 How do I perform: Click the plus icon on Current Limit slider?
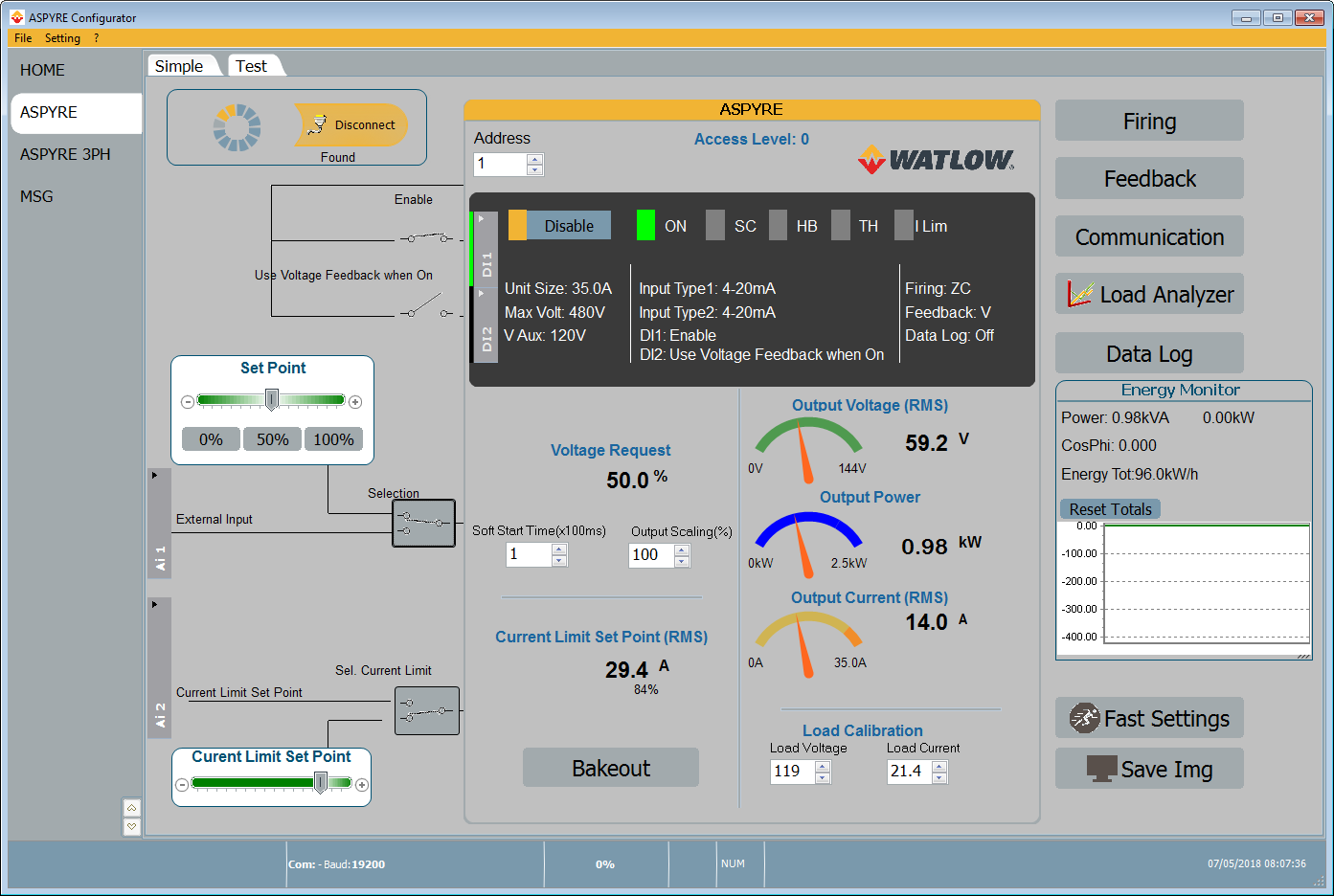tap(362, 785)
